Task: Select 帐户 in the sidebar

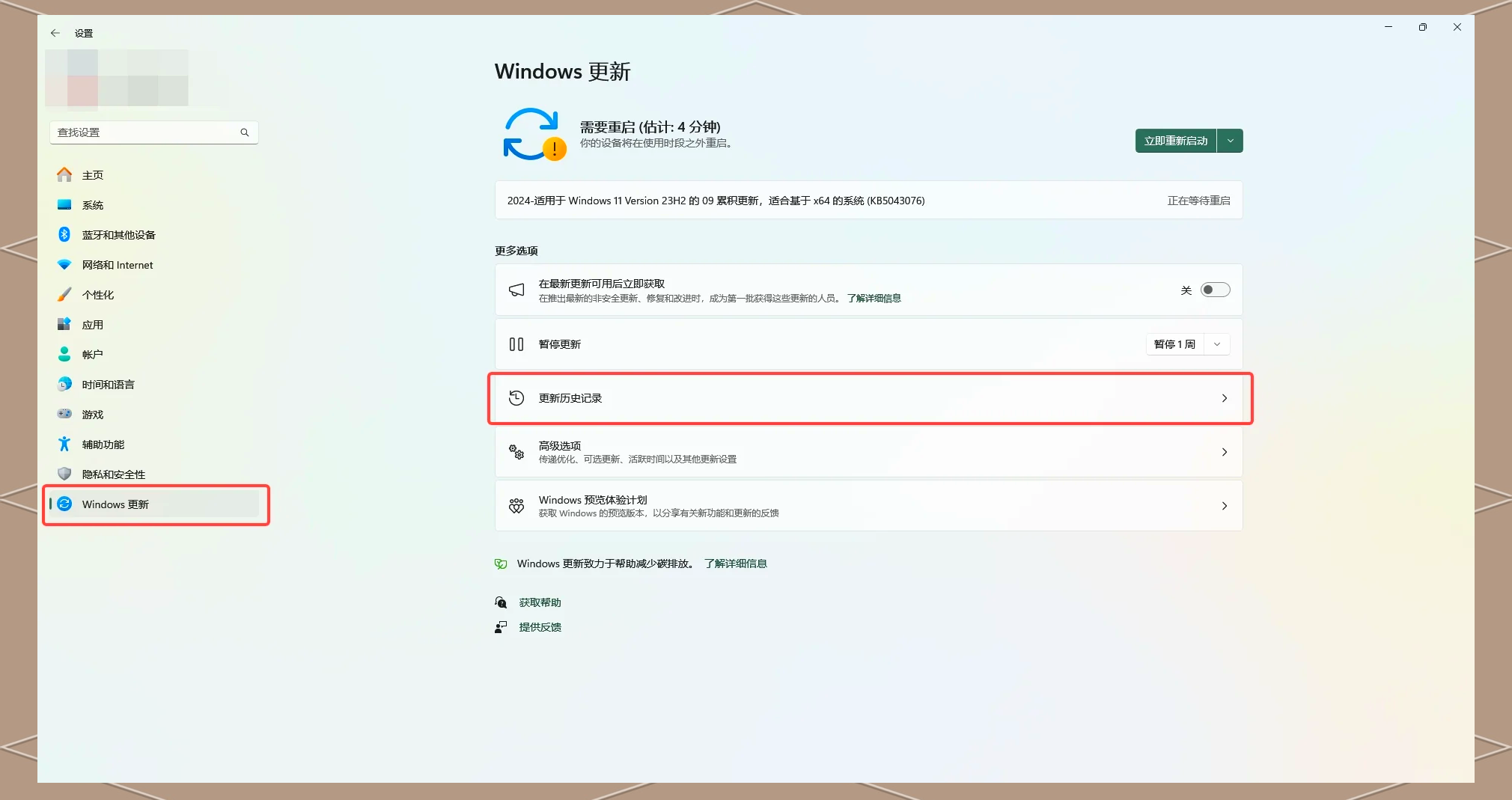Action: click(154, 354)
